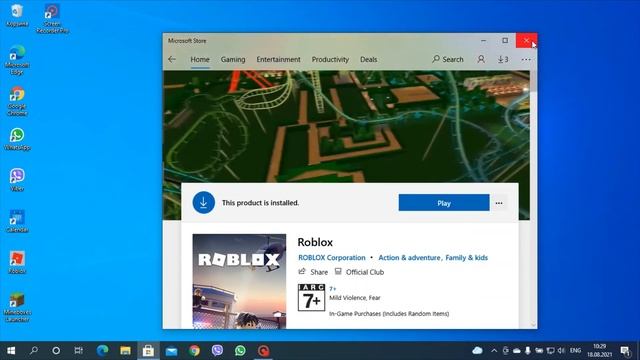Click the installed download circle icon
Image resolution: width=640 pixels, height=360 pixels.
click(204, 202)
